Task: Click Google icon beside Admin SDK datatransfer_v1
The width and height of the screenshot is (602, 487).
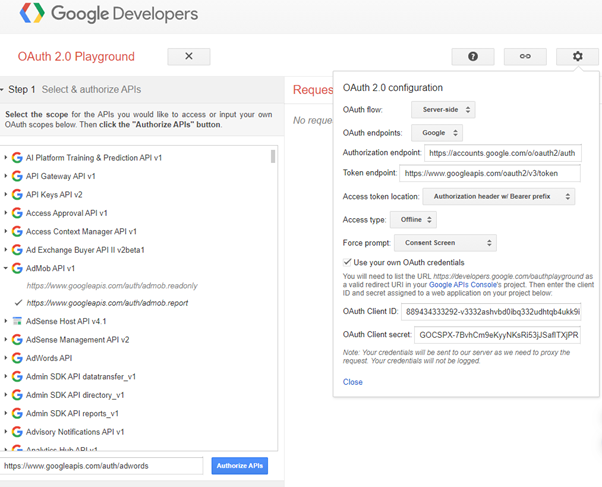Action: 17,376
